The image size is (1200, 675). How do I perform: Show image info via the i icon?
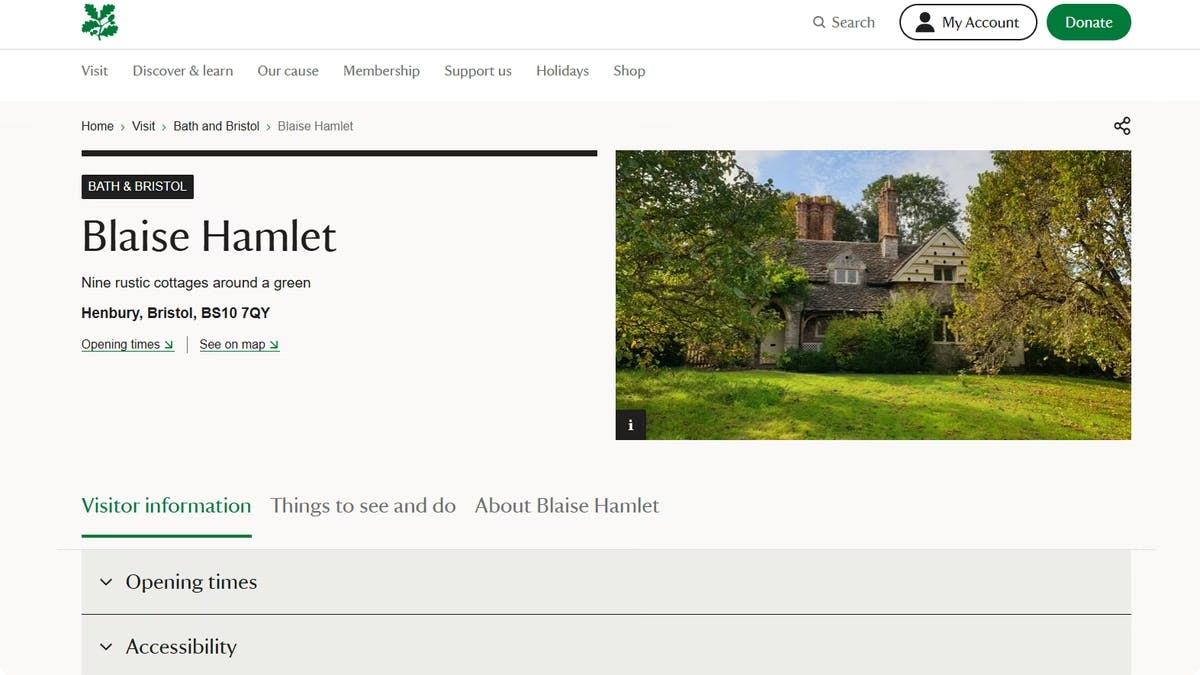[x=631, y=425]
